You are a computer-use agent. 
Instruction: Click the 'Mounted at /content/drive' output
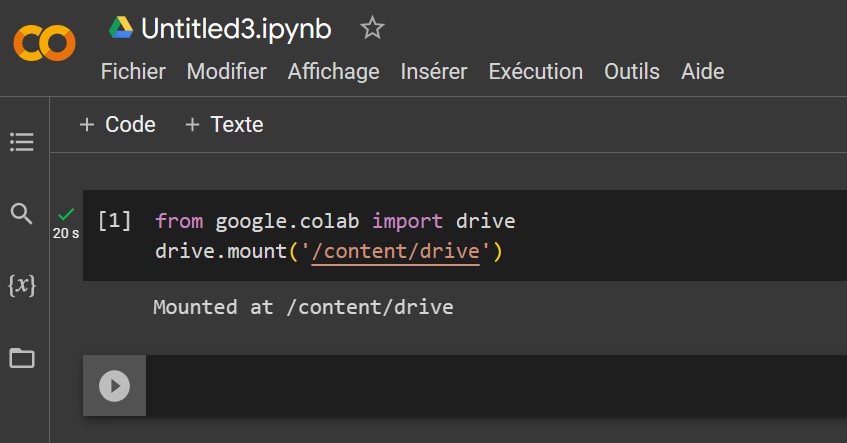pyautogui.click(x=303, y=307)
